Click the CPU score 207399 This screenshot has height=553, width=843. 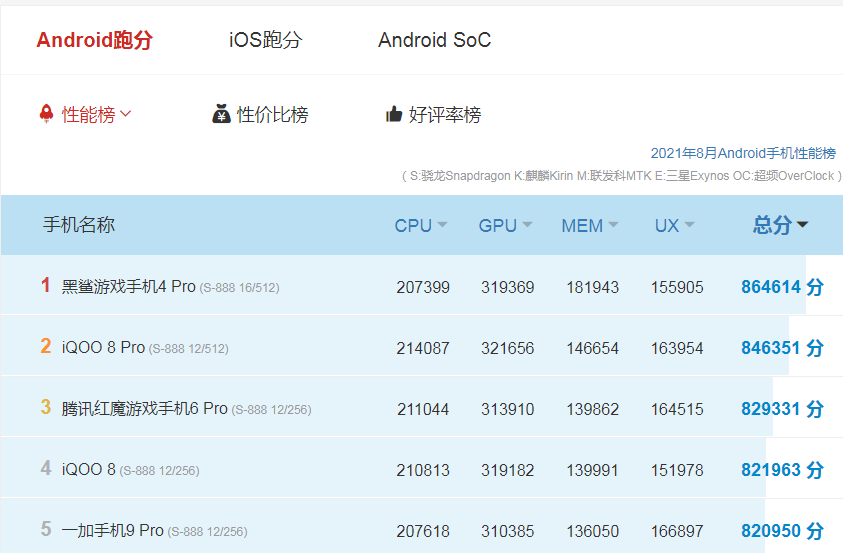coord(423,287)
